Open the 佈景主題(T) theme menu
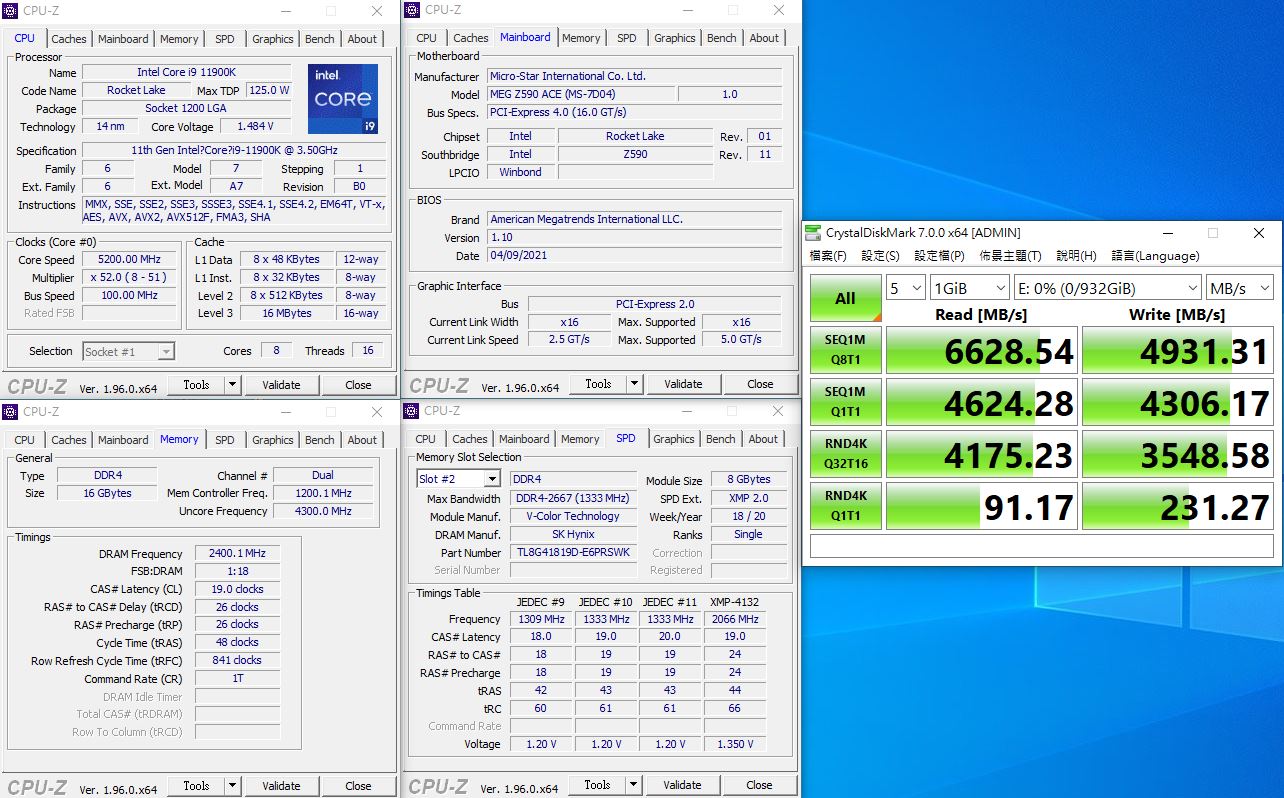The width and height of the screenshot is (1284, 798). pos(1010,256)
